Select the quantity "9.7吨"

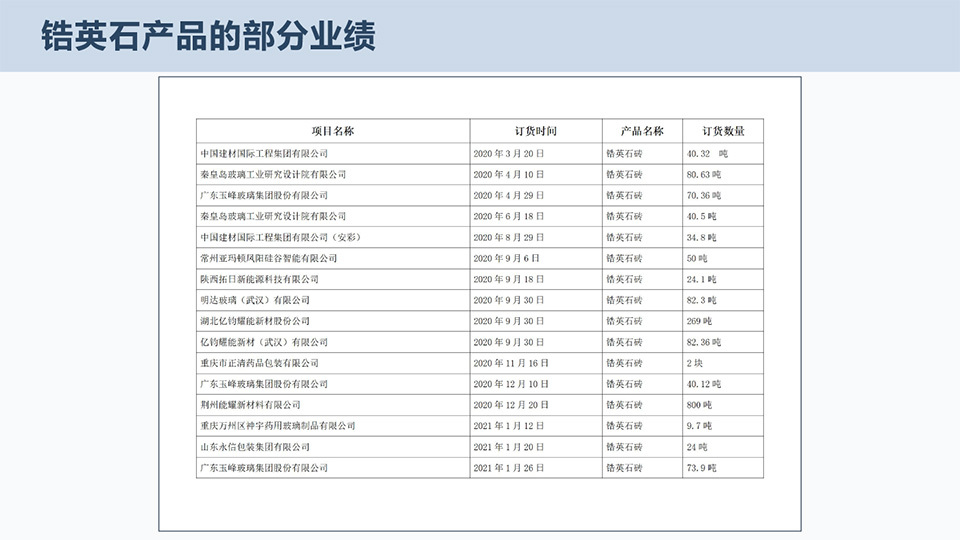coord(699,426)
